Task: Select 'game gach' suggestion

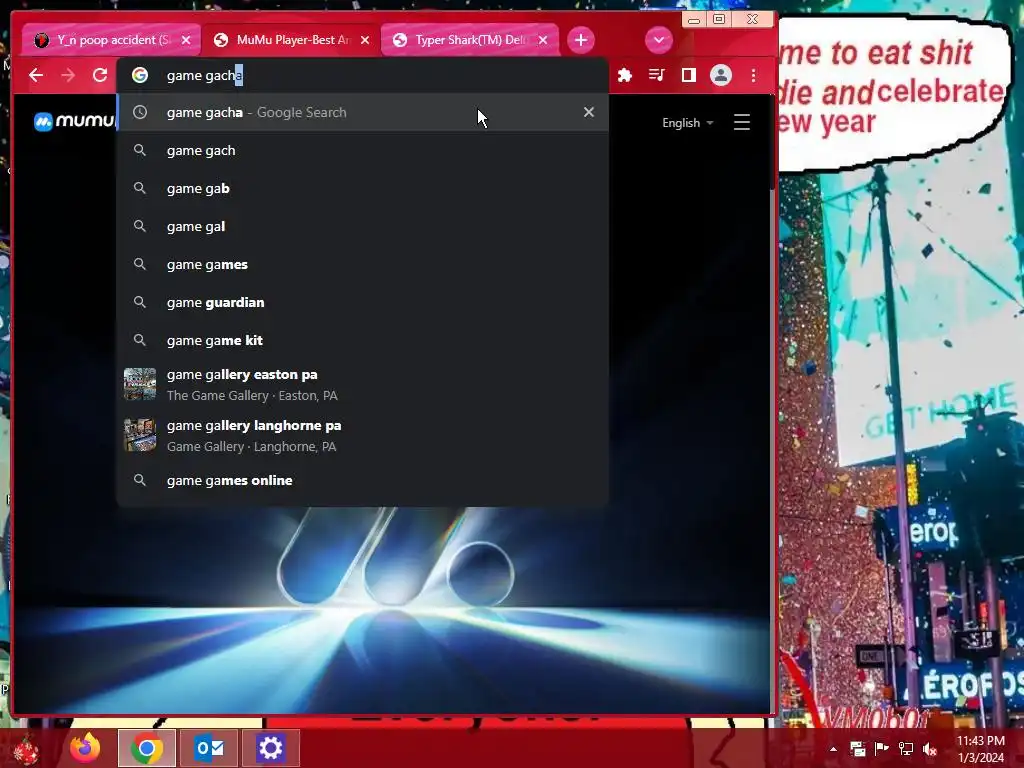Action: coord(362,150)
